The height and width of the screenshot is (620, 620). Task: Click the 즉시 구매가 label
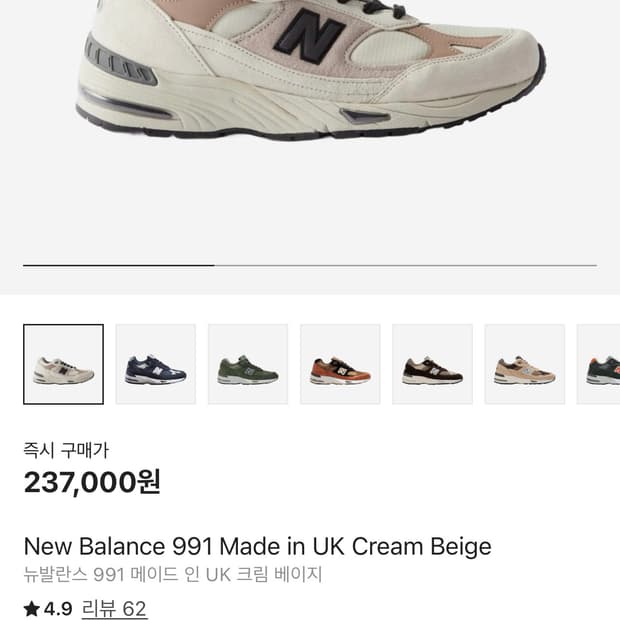point(66,450)
